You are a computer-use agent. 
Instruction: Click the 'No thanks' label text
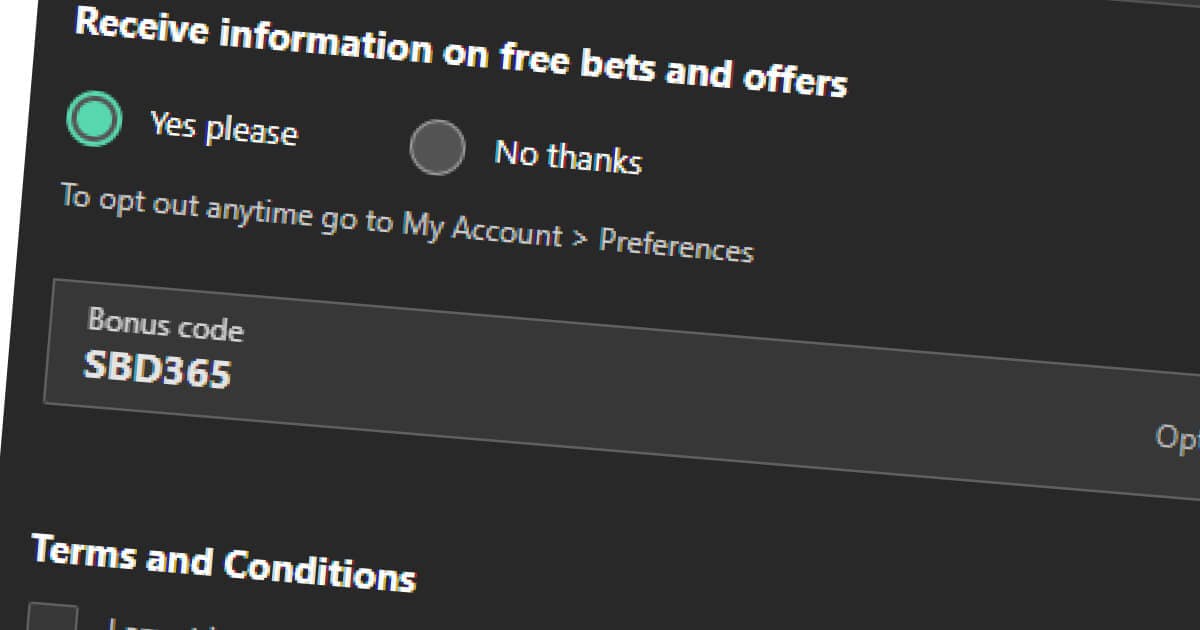coord(568,156)
